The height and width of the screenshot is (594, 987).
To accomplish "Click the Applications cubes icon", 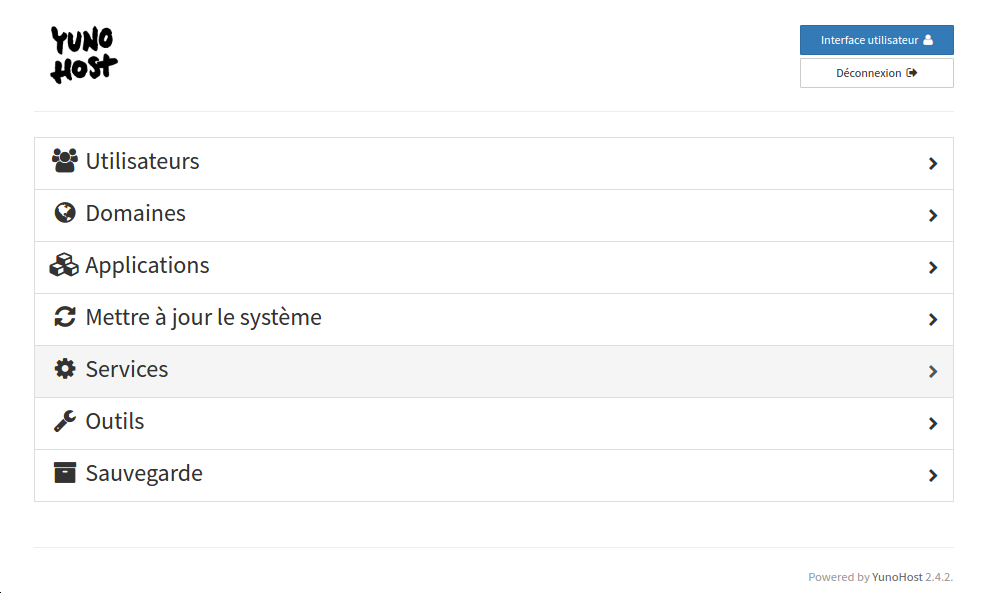I will (64, 265).
